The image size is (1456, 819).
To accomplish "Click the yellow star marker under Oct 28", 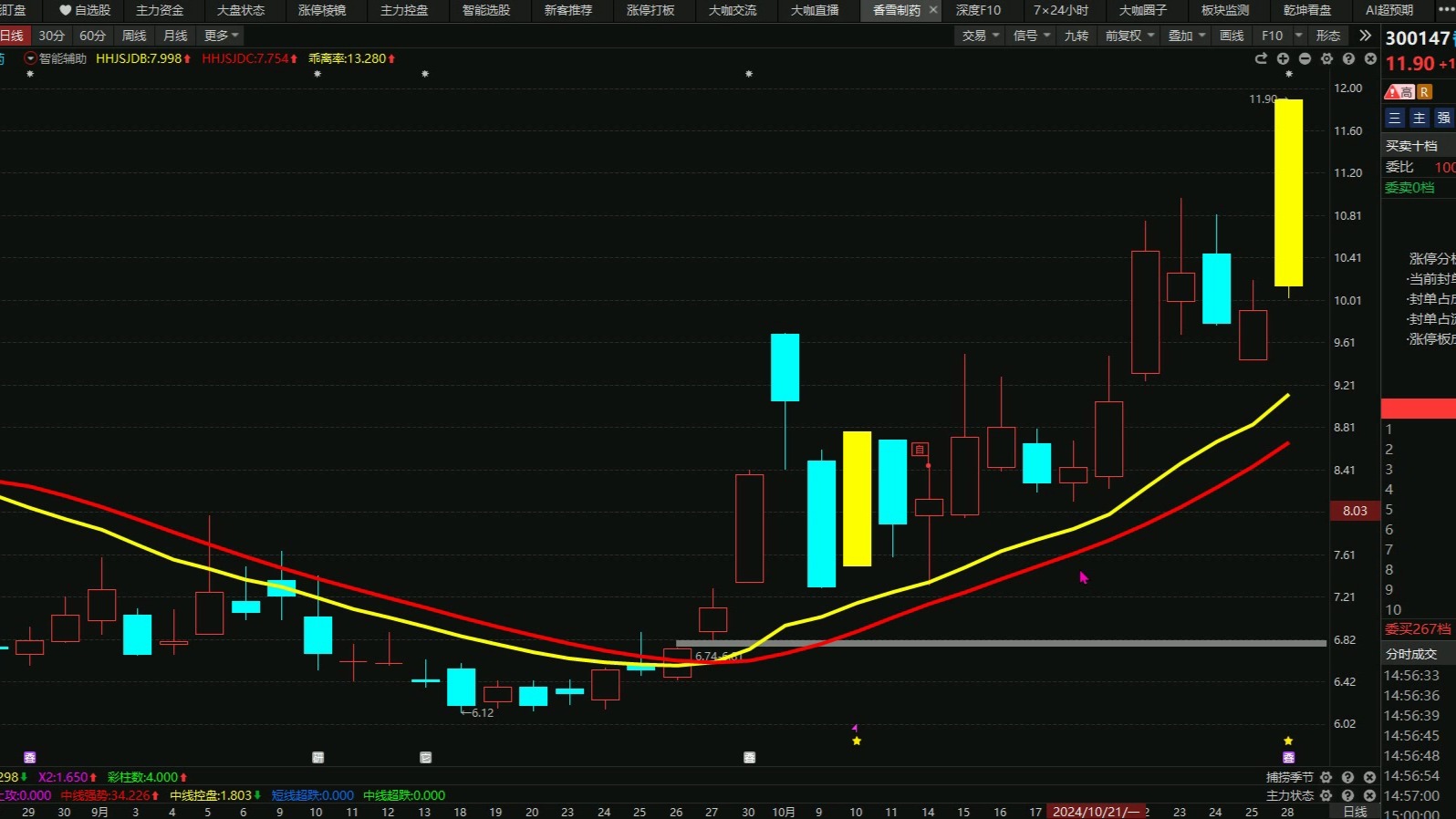I will (x=1288, y=741).
